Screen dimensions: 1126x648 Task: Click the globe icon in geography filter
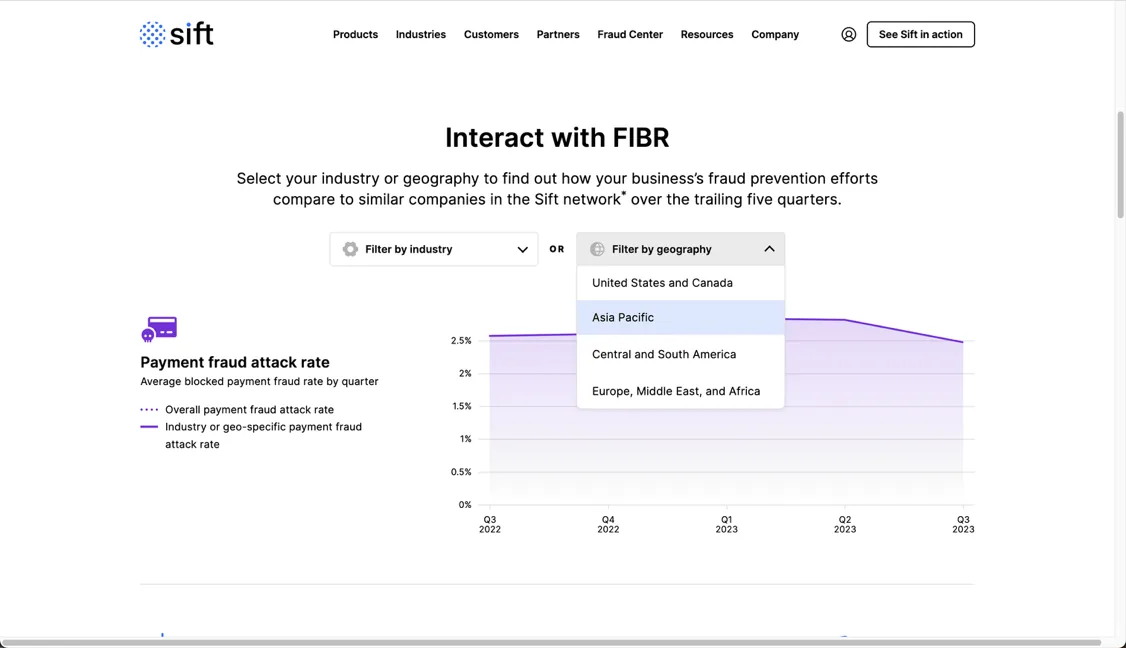(597, 249)
